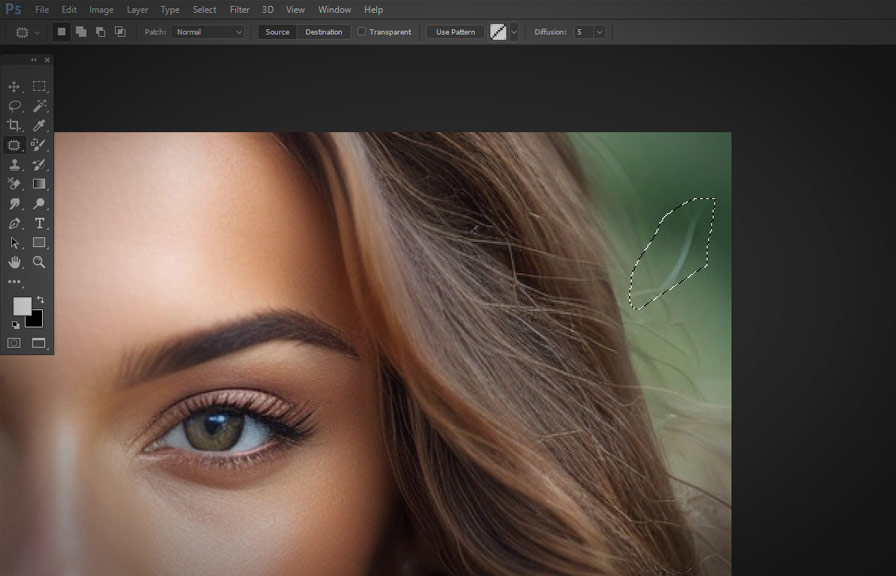896x576 pixels.
Task: Select the Gradient tool
Action: coord(40,184)
